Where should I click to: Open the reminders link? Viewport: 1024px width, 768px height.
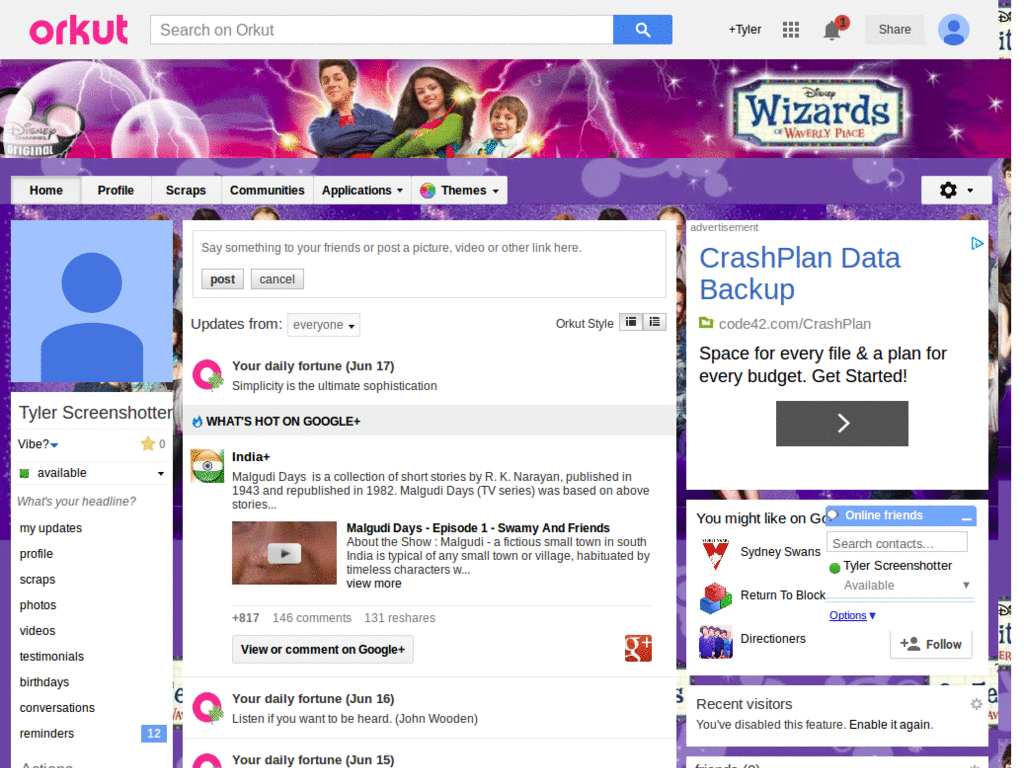coord(46,733)
